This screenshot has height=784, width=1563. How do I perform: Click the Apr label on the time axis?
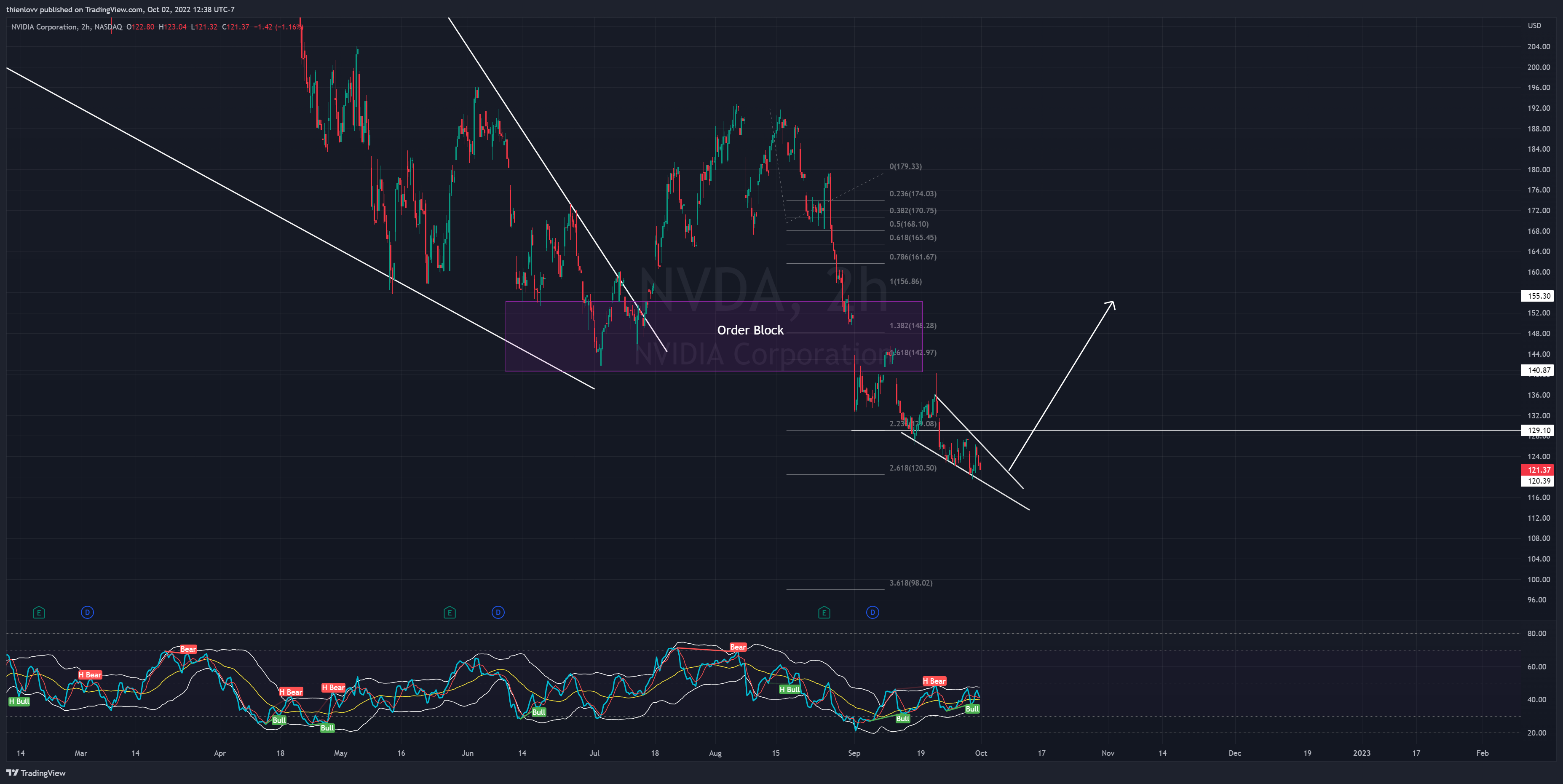pos(219,753)
